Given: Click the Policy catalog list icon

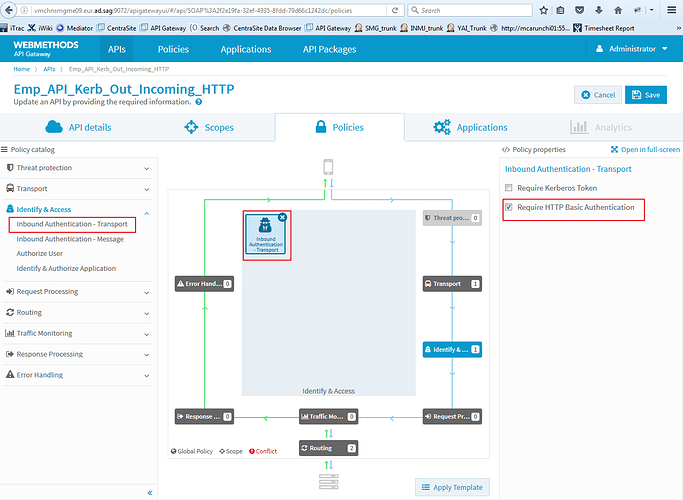Looking at the screenshot, I should tap(4, 149).
